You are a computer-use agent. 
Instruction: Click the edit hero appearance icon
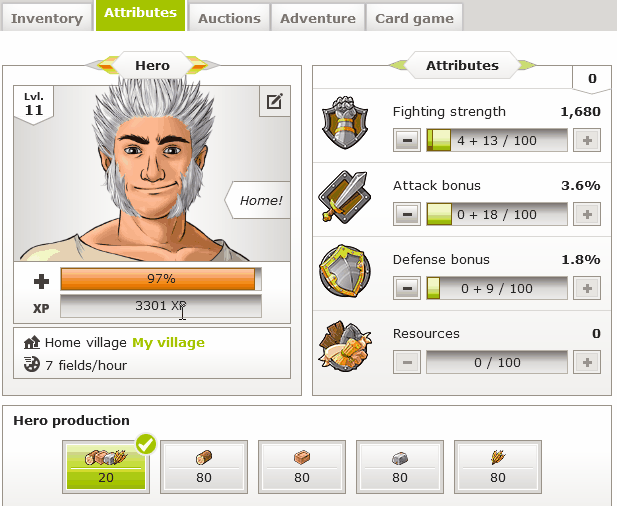tap(275, 101)
